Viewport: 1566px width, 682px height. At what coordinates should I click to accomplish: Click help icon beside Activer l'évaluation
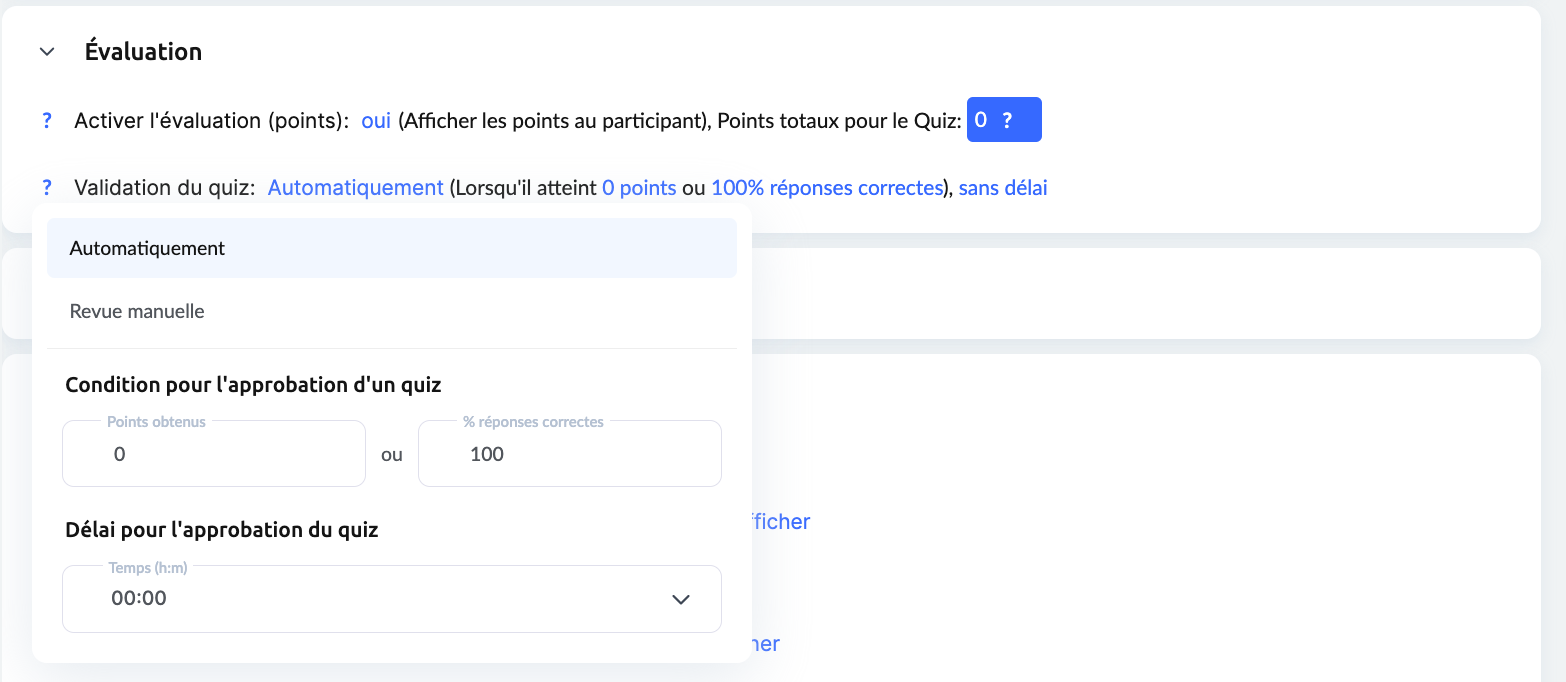[47, 121]
